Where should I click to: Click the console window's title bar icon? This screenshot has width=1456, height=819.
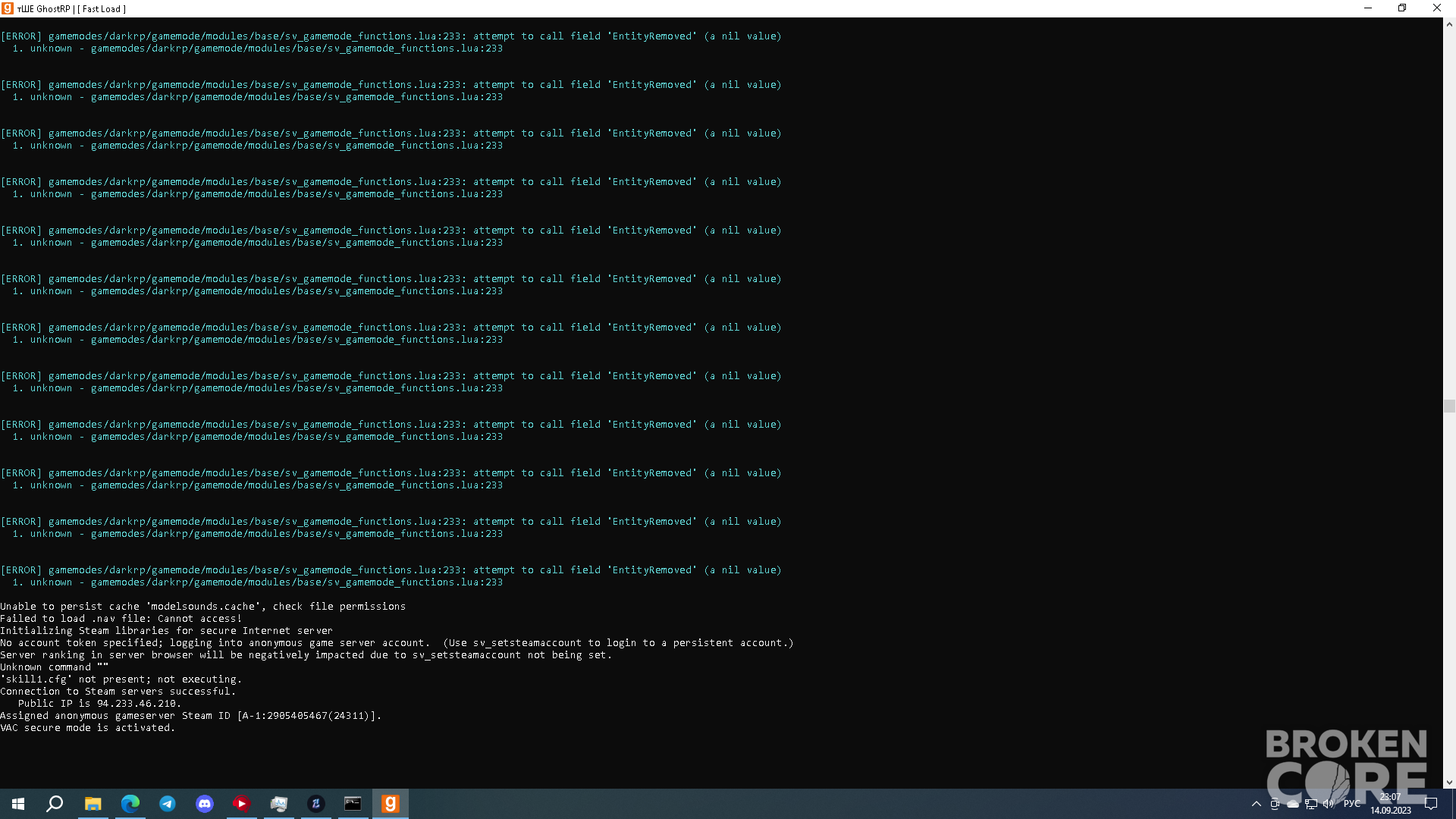(x=8, y=8)
